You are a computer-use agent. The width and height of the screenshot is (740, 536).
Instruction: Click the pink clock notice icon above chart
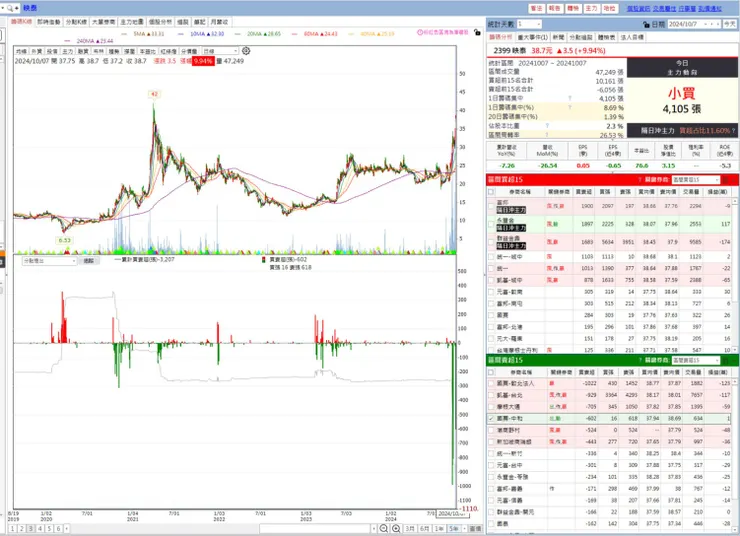(420, 32)
